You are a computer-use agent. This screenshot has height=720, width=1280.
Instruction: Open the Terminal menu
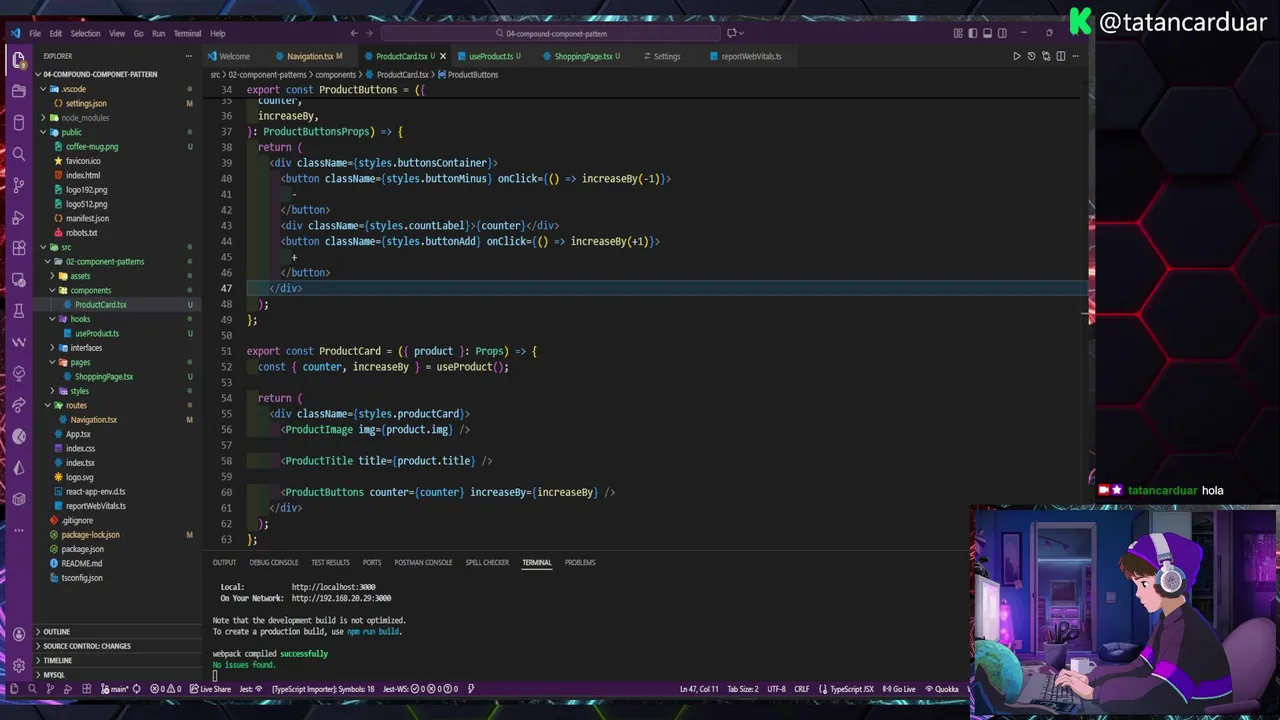(187, 33)
